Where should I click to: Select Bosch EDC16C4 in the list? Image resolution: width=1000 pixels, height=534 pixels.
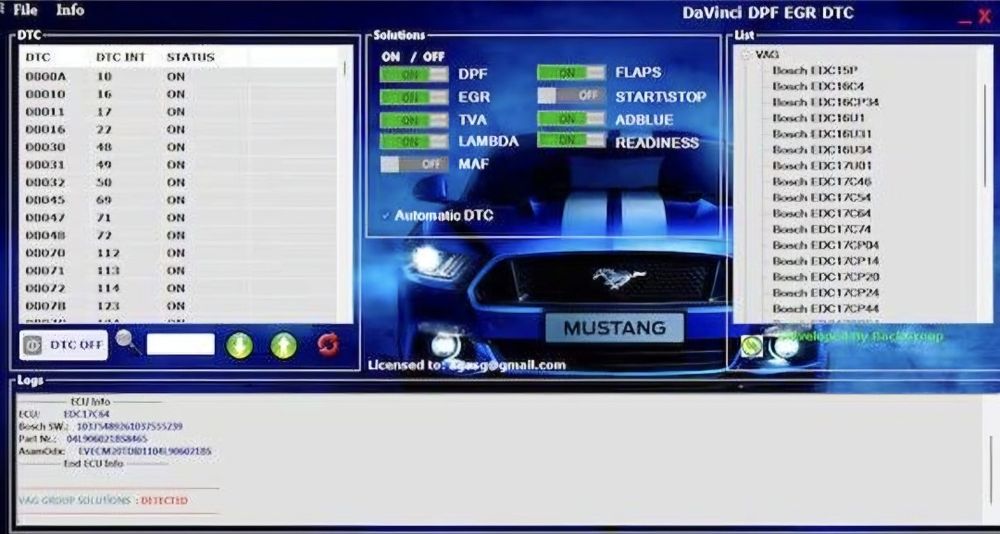click(x=818, y=86)
